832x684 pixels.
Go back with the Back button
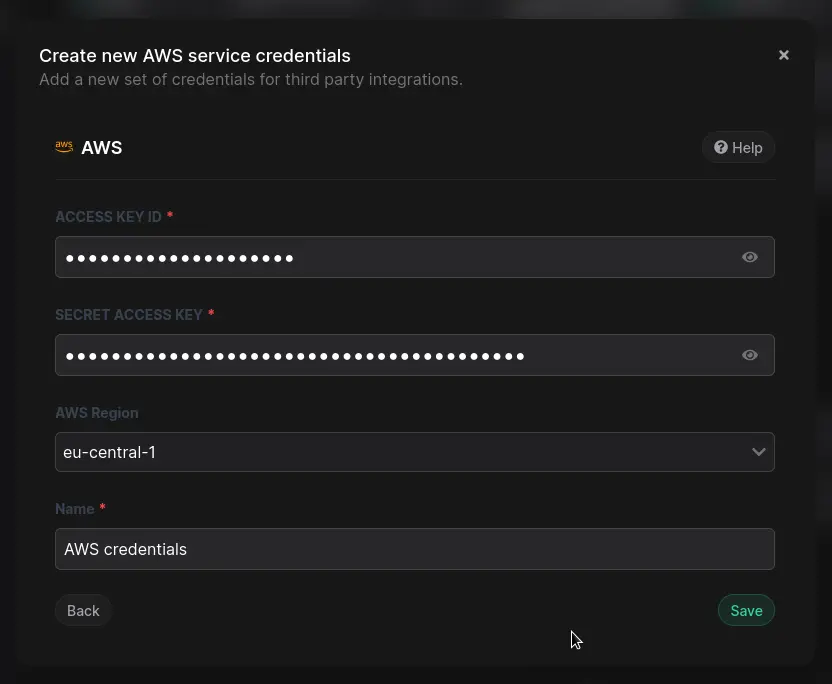pyautogui.click(x=83, y=610)
